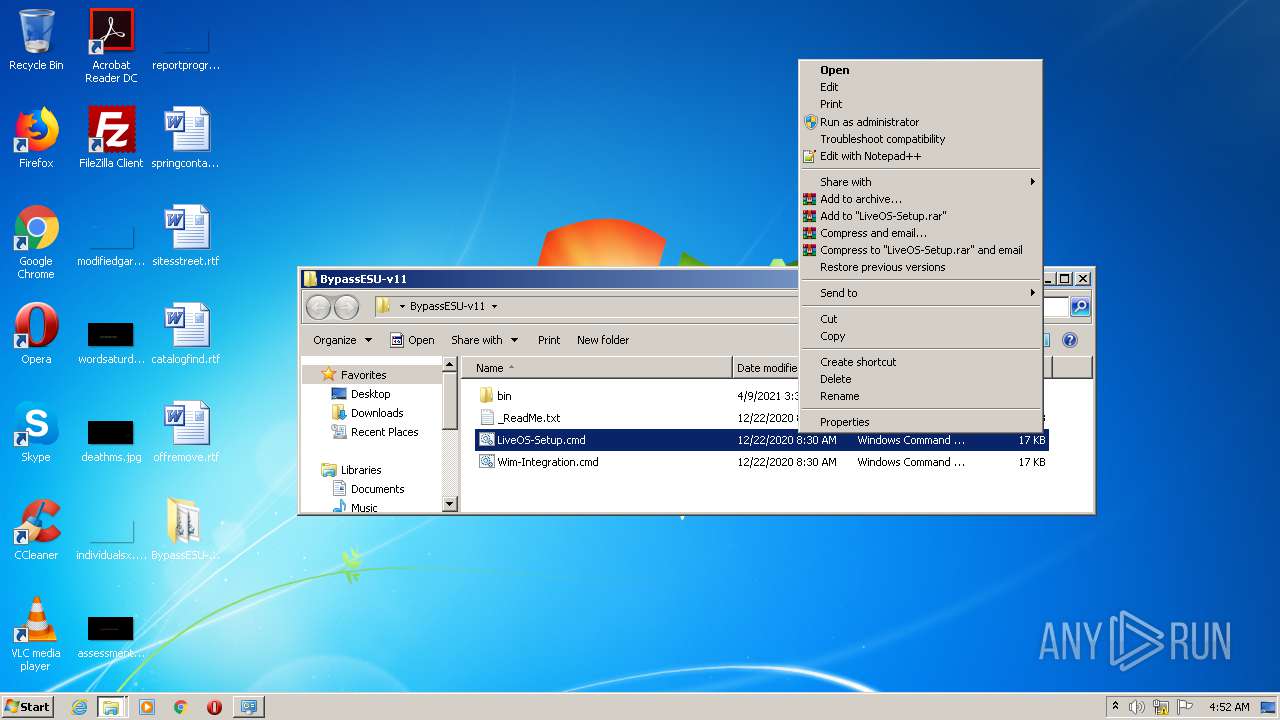Open Google Chrome desktop shortcut
Viewport: 1280px width, 720px height.
pos(36,242)
